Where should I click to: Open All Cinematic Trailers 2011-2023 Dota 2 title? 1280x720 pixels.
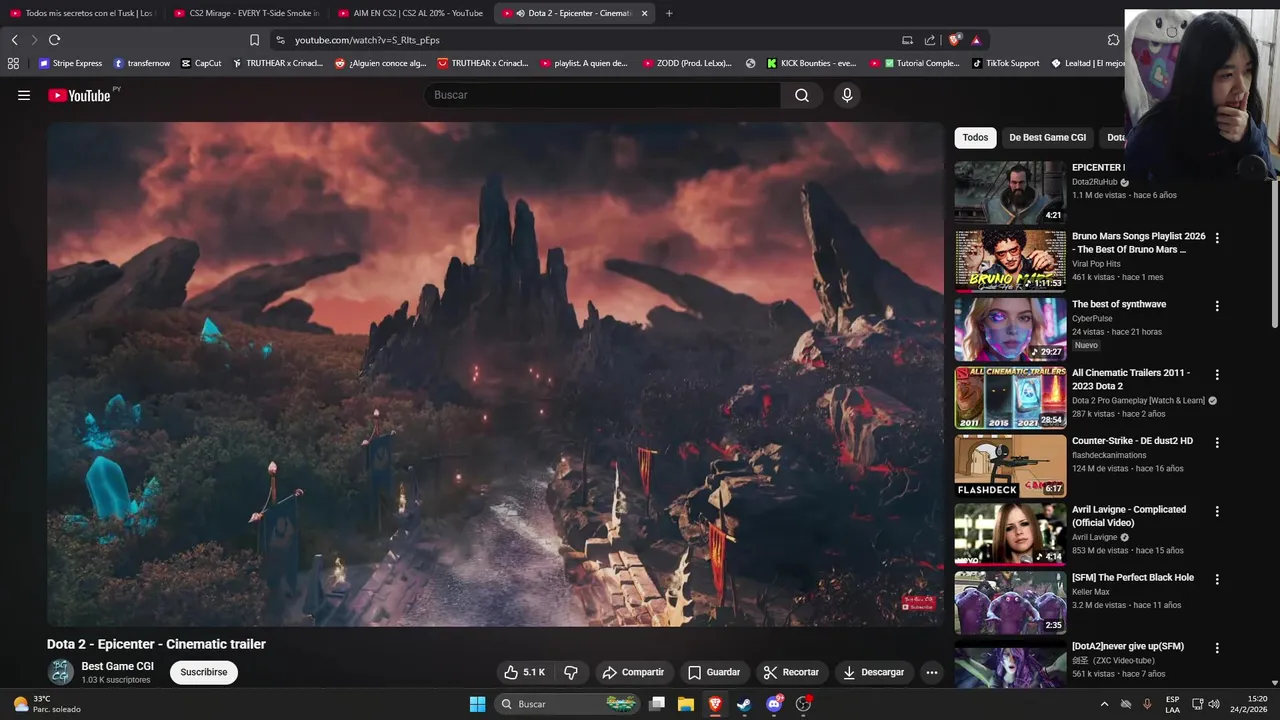[x=1131, y=379]
